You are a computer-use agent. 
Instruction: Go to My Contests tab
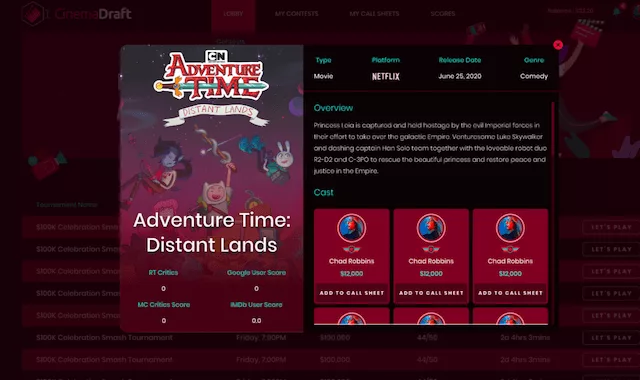[296, 14]
